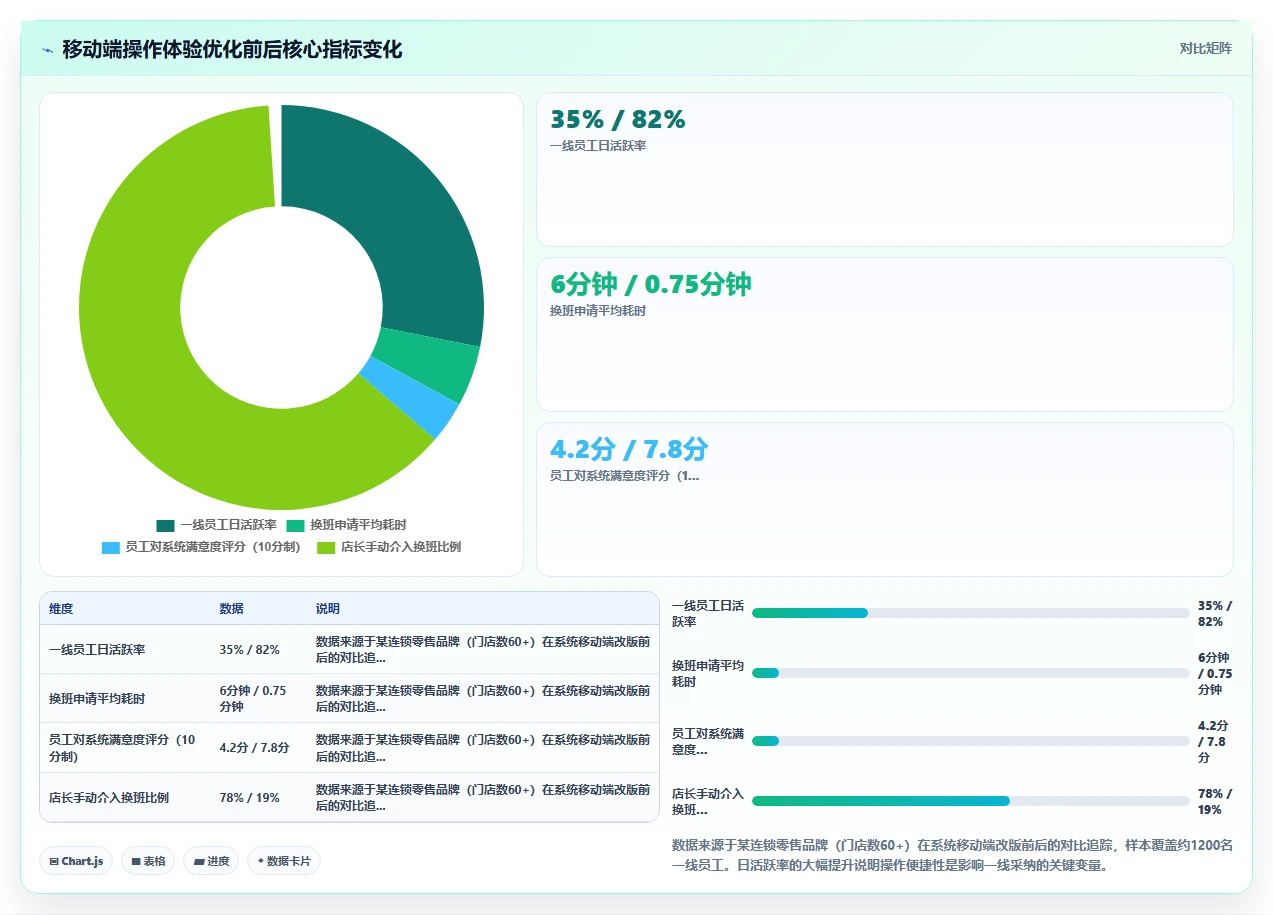The width and height of the screenshot is (1273, 915).
Task: Toggle 一线员工日活跃率 legend item
Action: click(217, 525)
